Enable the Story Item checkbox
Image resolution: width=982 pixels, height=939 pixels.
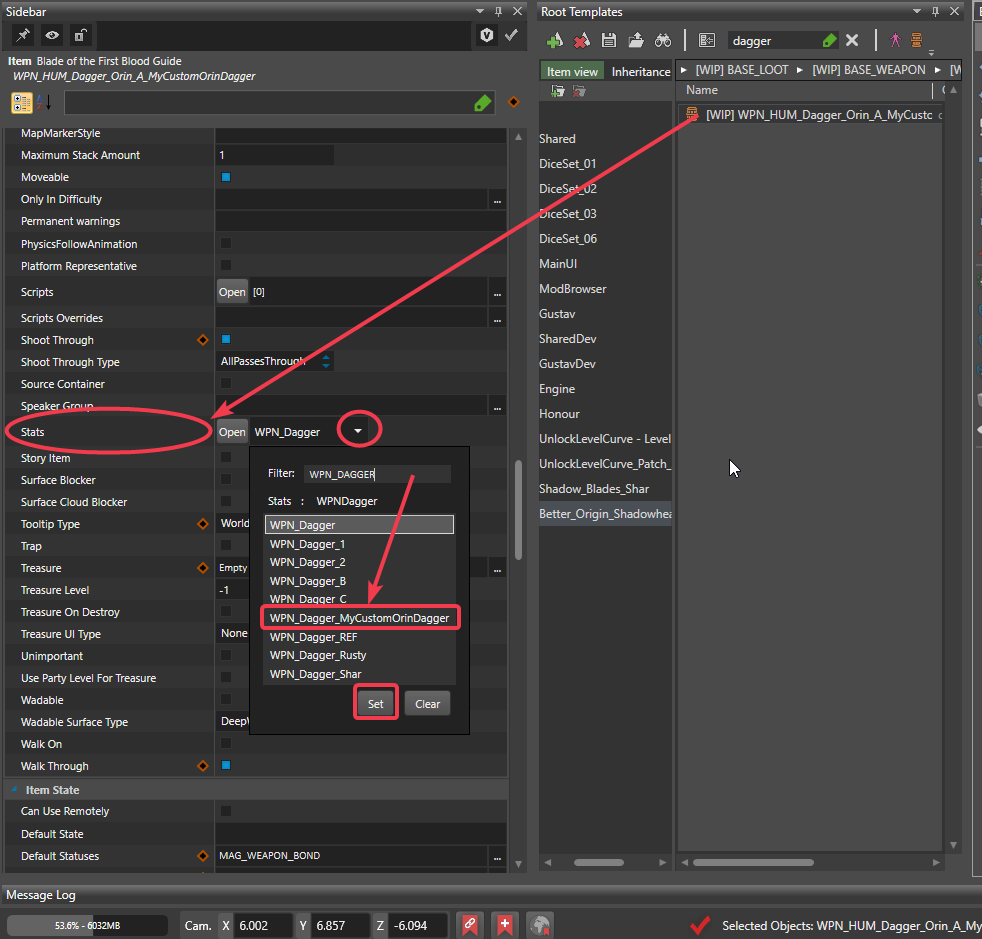click(x=226, y=458)
